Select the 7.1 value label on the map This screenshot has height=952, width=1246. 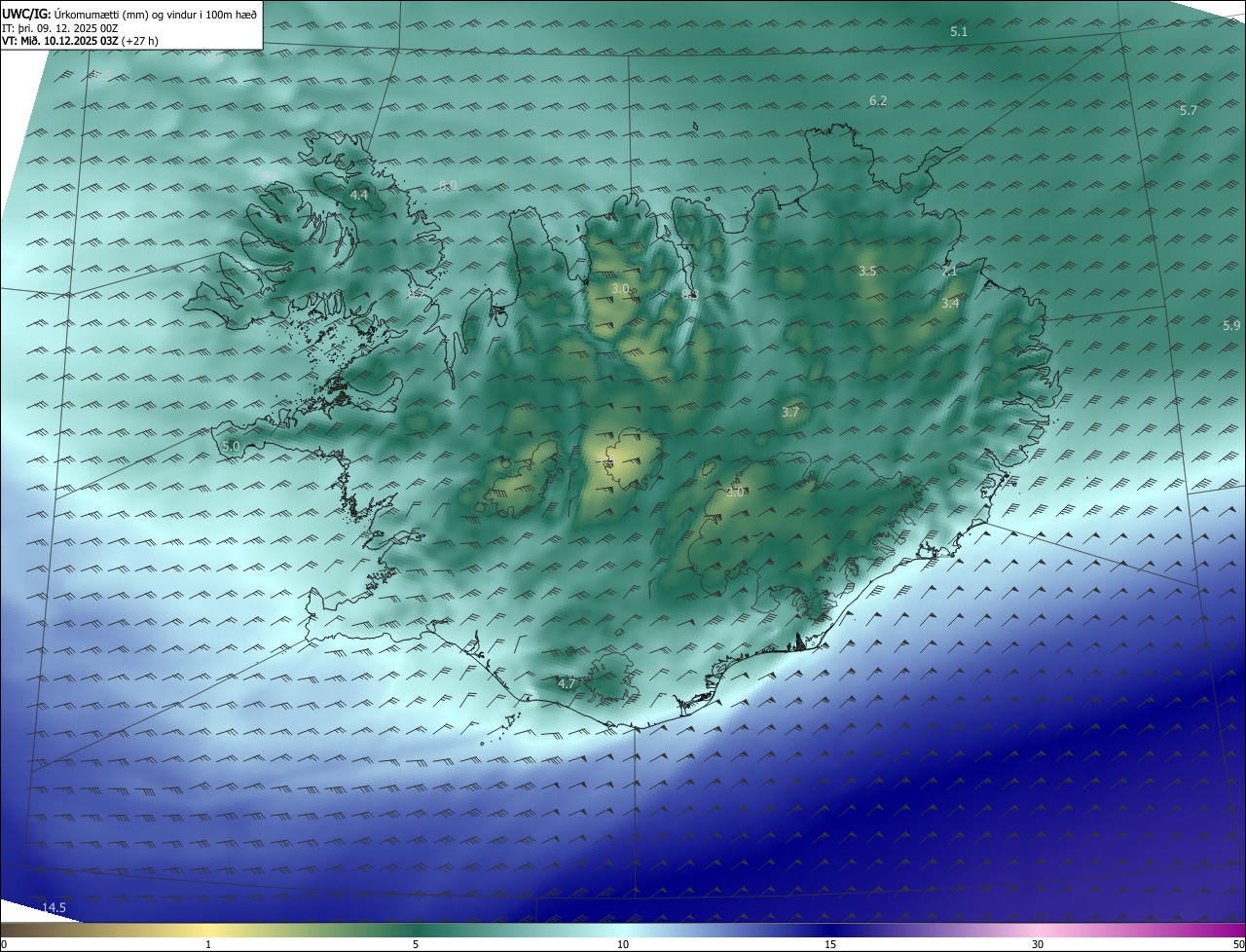949,272
